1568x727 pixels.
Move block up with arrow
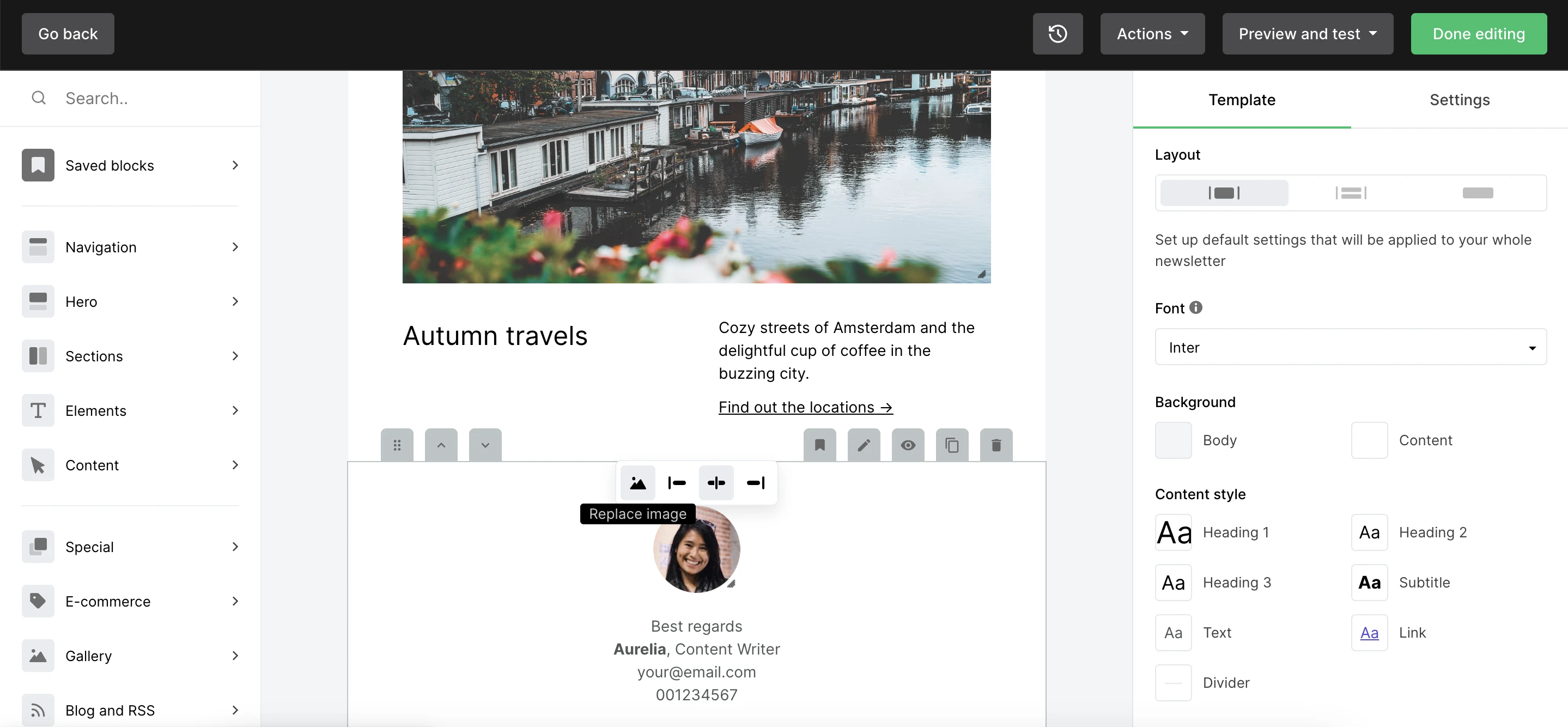(441, 445)
